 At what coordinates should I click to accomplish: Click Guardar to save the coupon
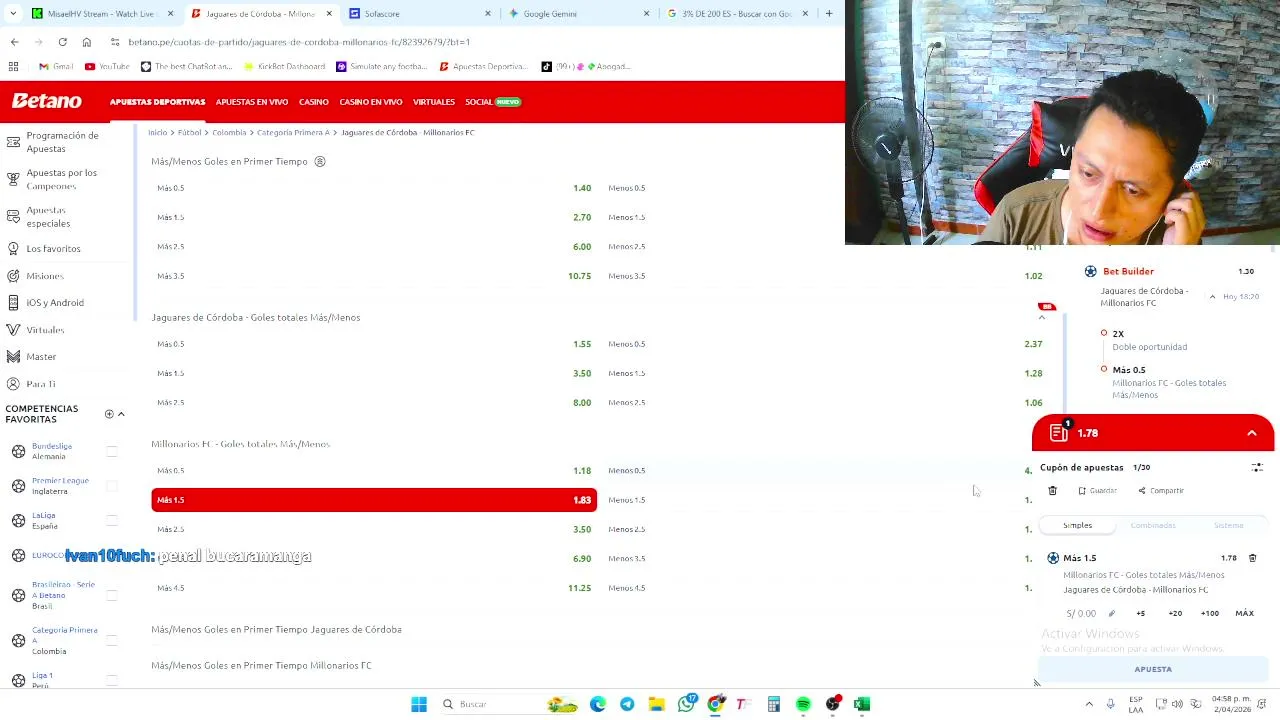point(1097,491)
